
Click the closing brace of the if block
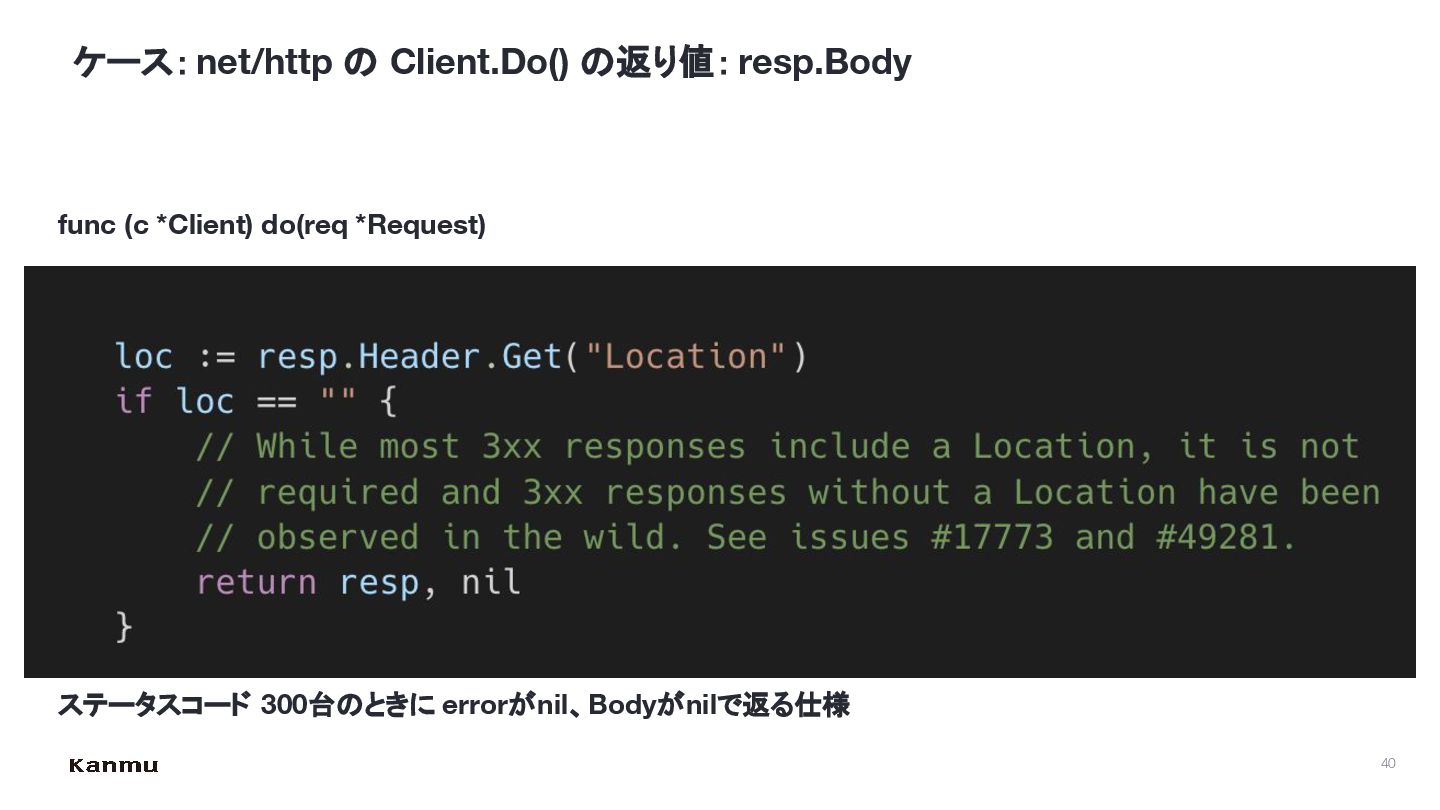tap(124, 628)
